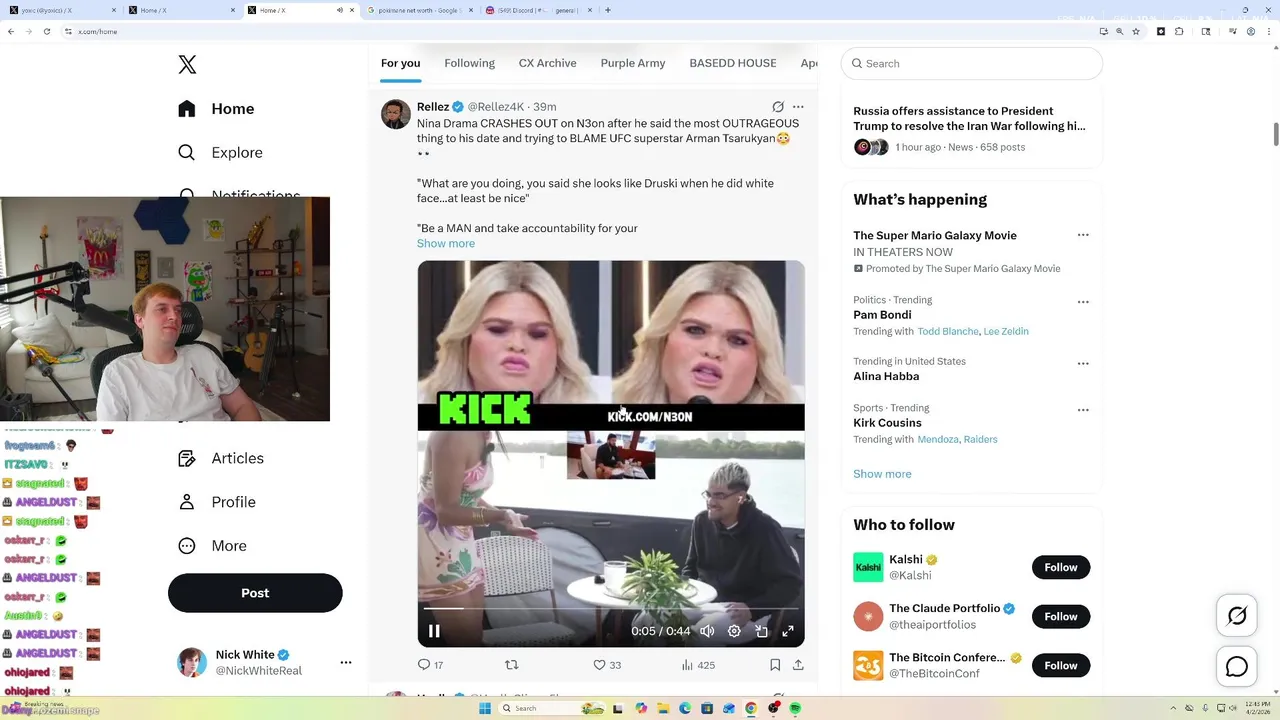Pause the video playback

(x=434, y=631)
